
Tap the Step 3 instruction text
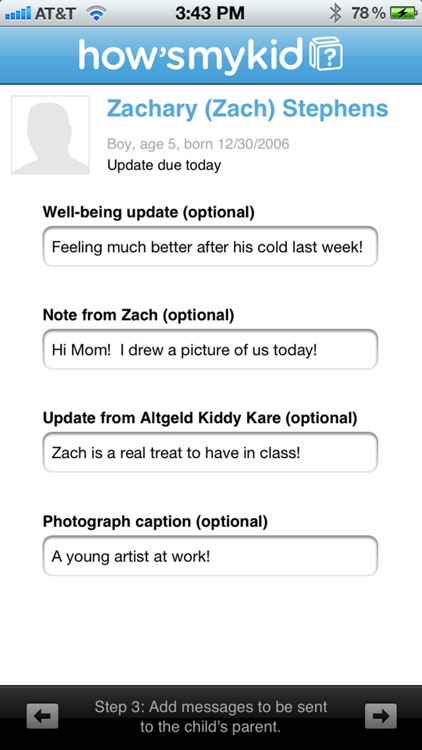[211, 716]
